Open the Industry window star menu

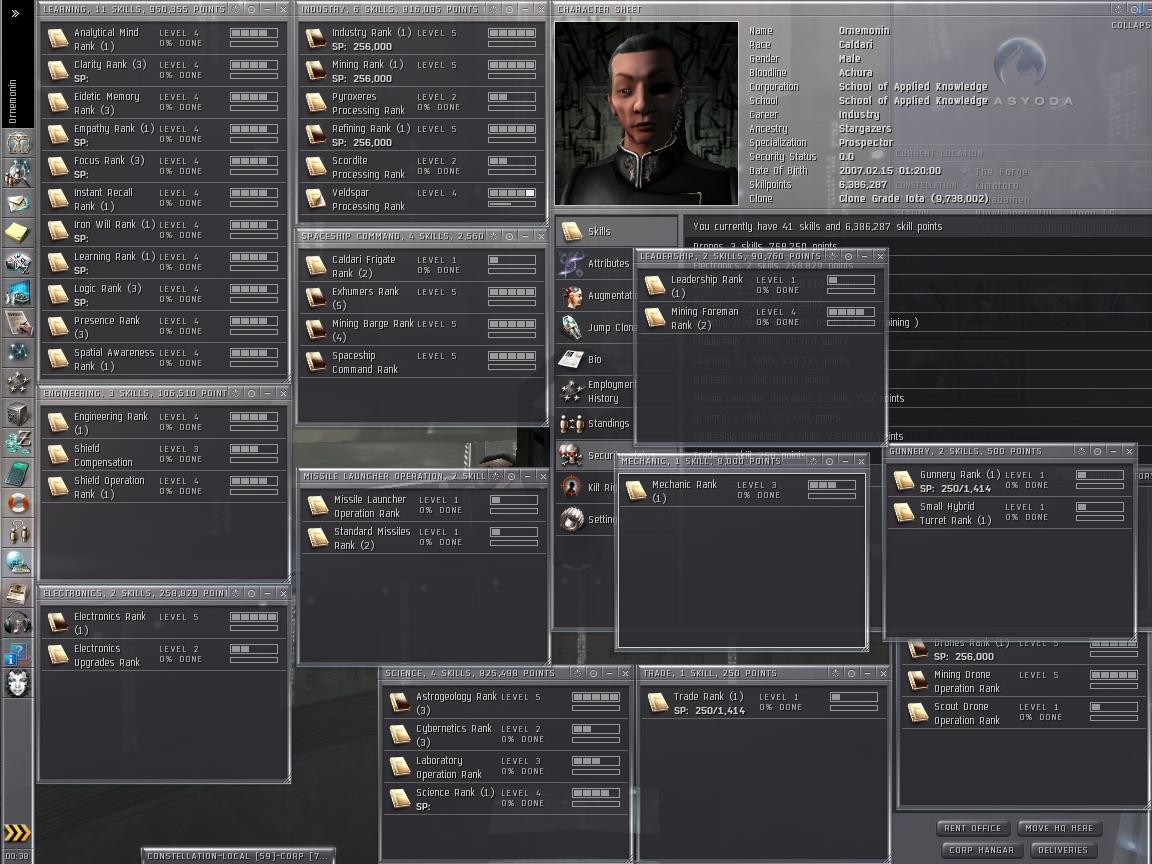click(494, 10)
